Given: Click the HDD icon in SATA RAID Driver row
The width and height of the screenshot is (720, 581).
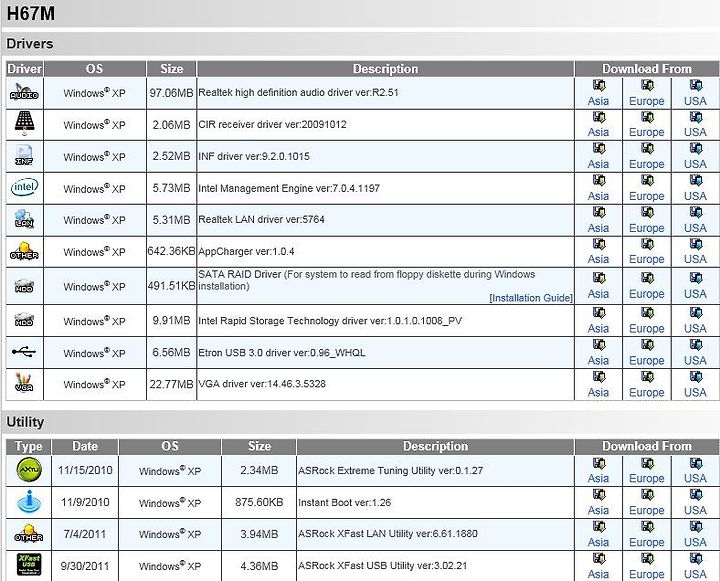Looking at the screenshot, I should click(24, 286).
